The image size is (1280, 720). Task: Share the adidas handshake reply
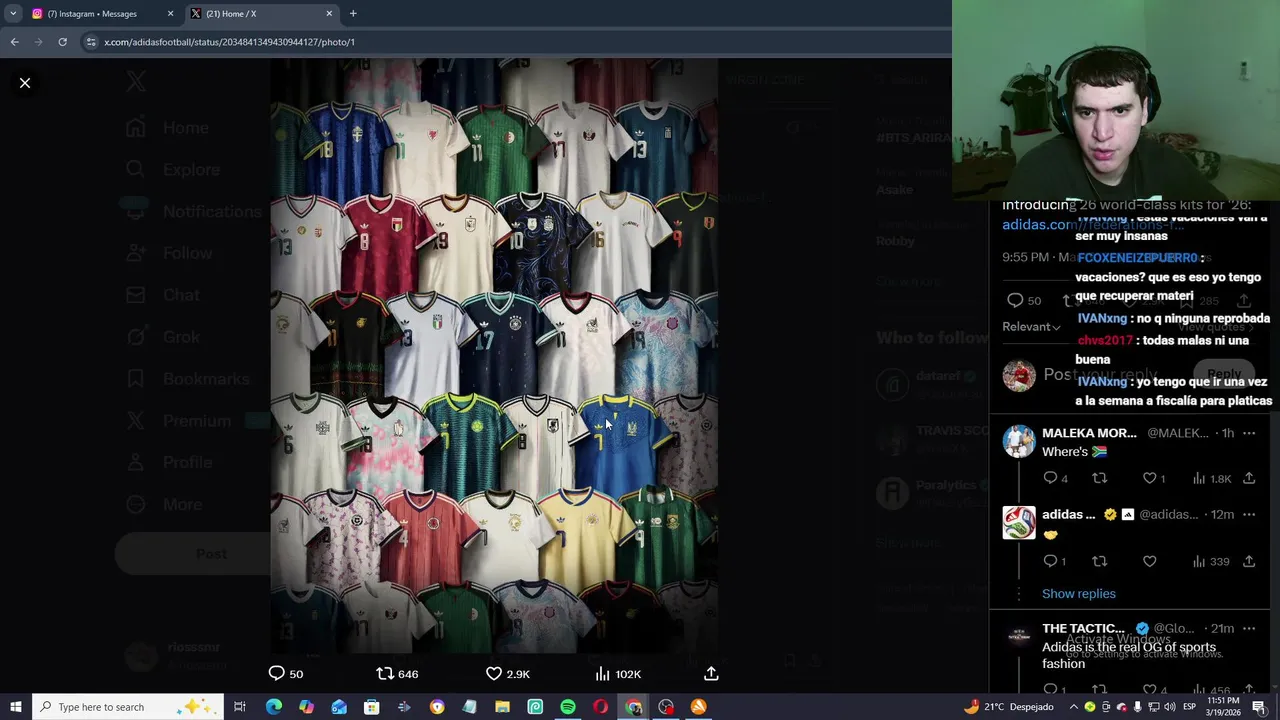pos(1249,562)
